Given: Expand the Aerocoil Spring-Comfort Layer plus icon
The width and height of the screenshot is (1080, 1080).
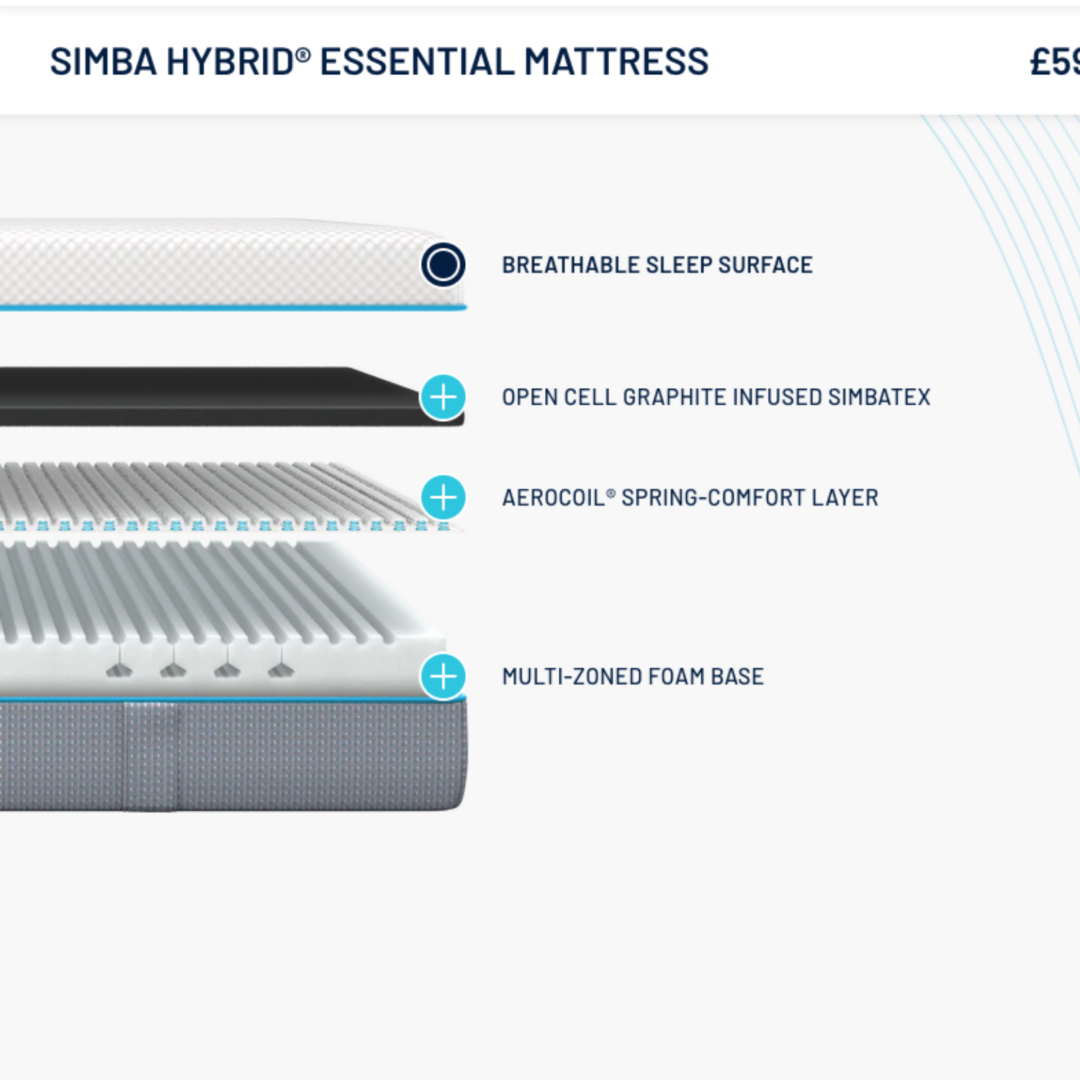Looking at the screenshot, I should (443, 497).
